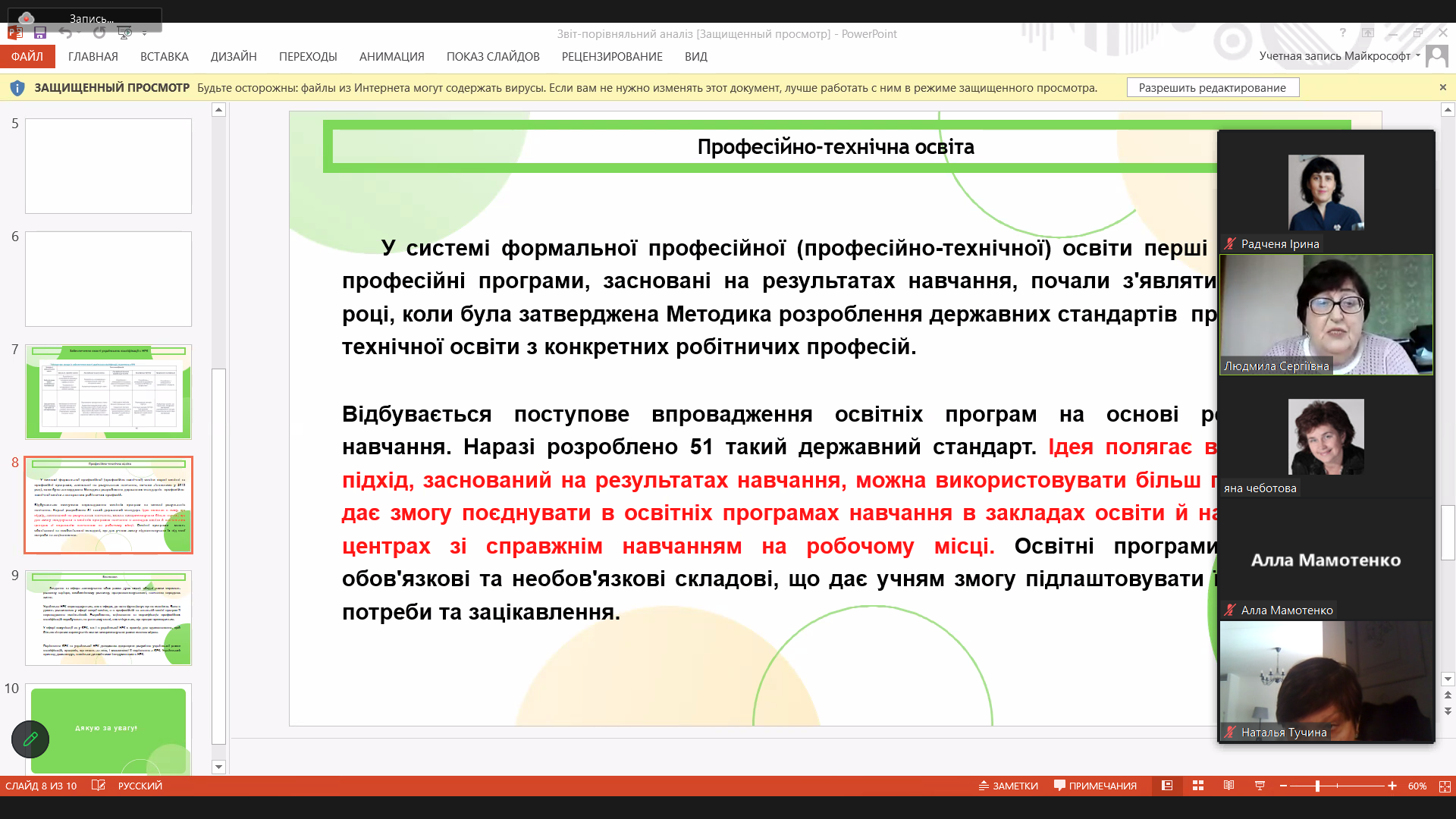
Task: Click the green pen annotation button
Action: click(x=30, y=739)
